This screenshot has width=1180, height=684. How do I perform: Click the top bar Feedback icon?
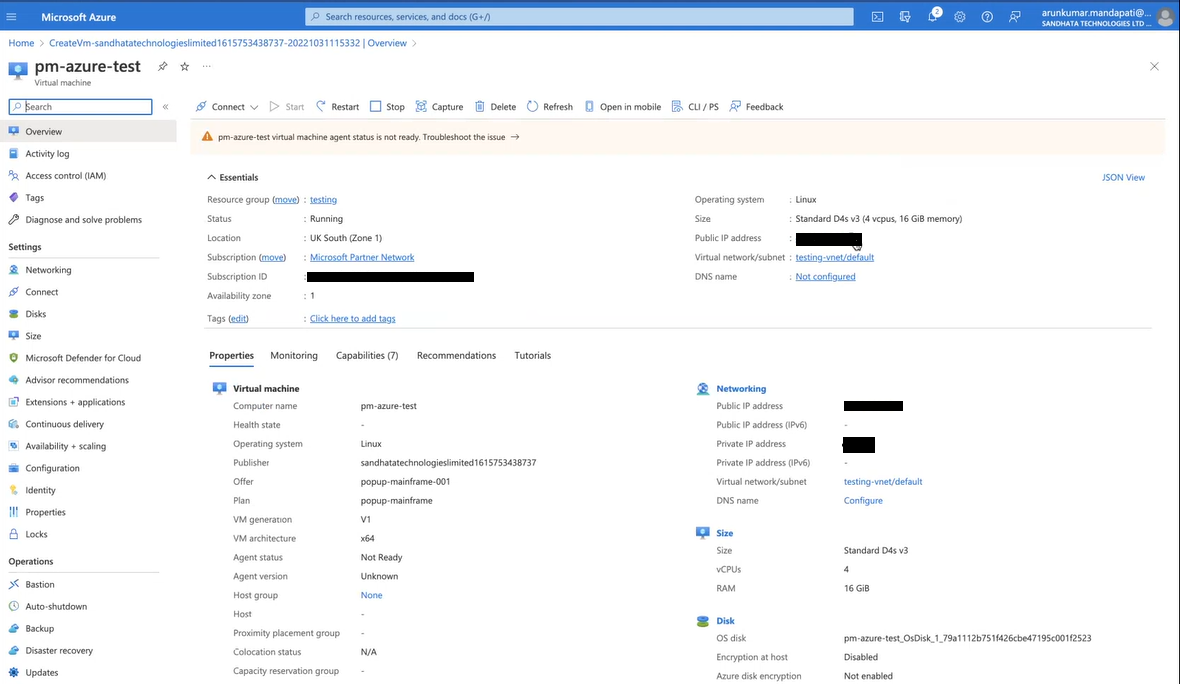click(1014, 17)
